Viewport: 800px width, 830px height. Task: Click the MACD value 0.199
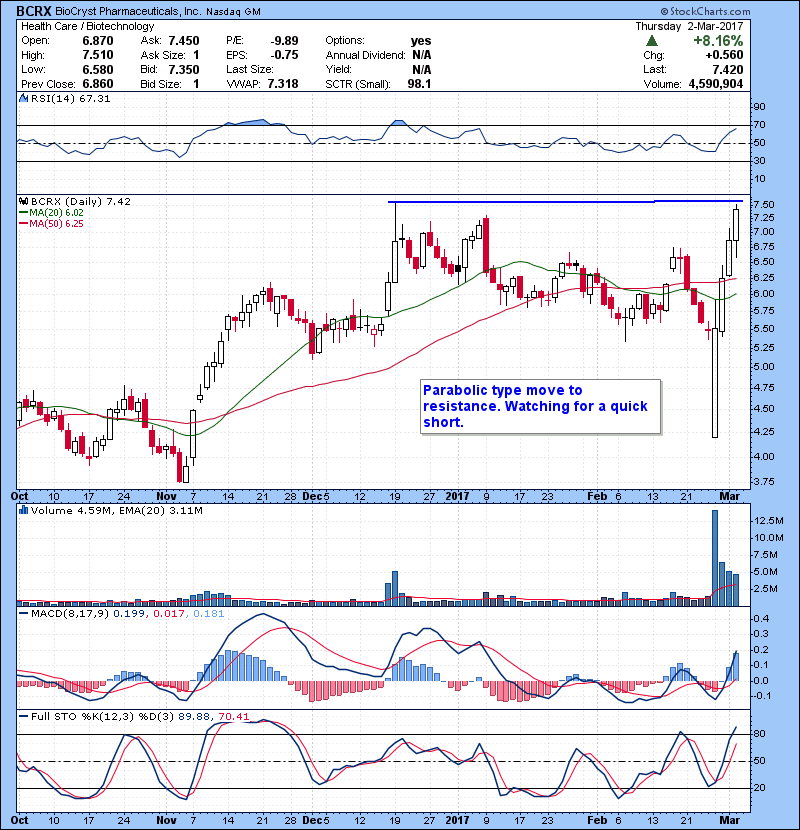click(129, 614)
